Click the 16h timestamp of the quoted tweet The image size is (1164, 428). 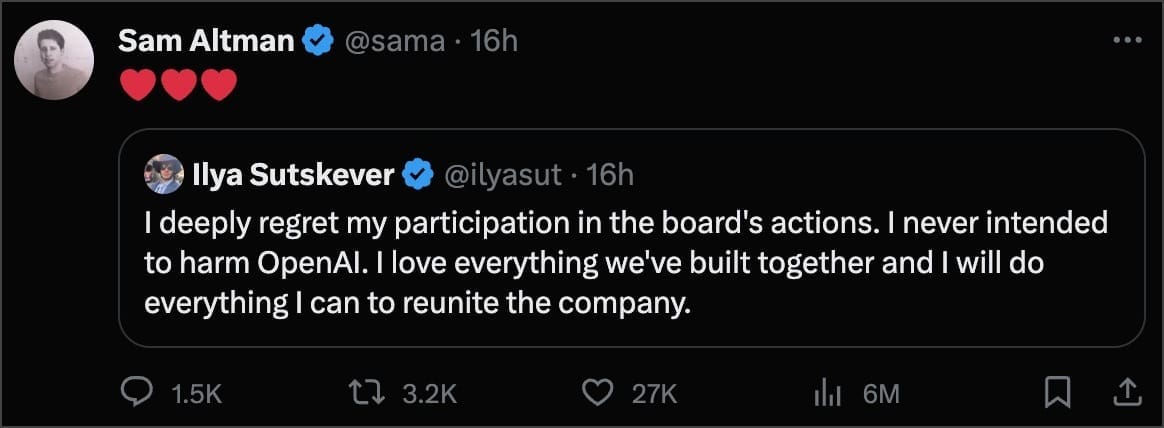[x=610, y=176]
